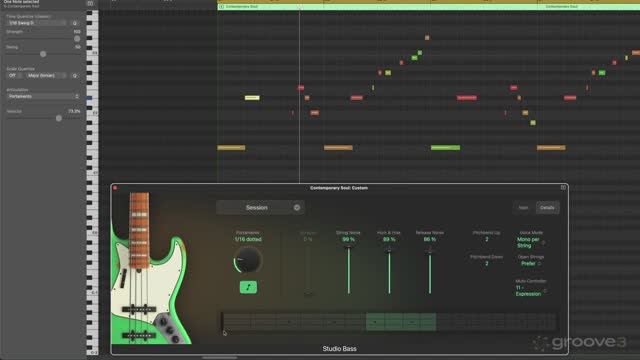
Task: Click the Hum & Hiss 89 % value
Action: click(389, 239)
